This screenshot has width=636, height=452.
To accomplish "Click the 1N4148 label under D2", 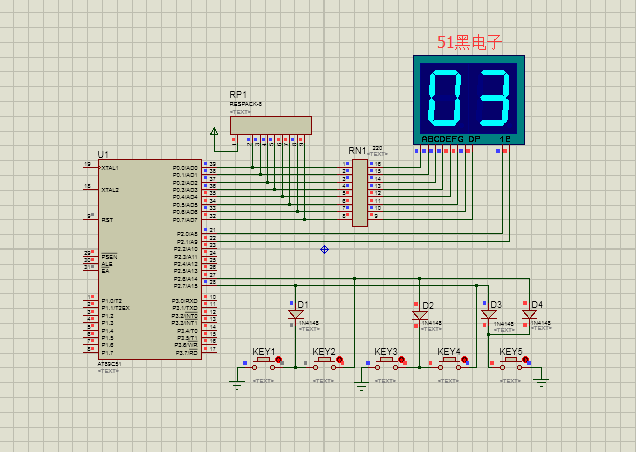I will pyautogui.click(x=432, y=323).
